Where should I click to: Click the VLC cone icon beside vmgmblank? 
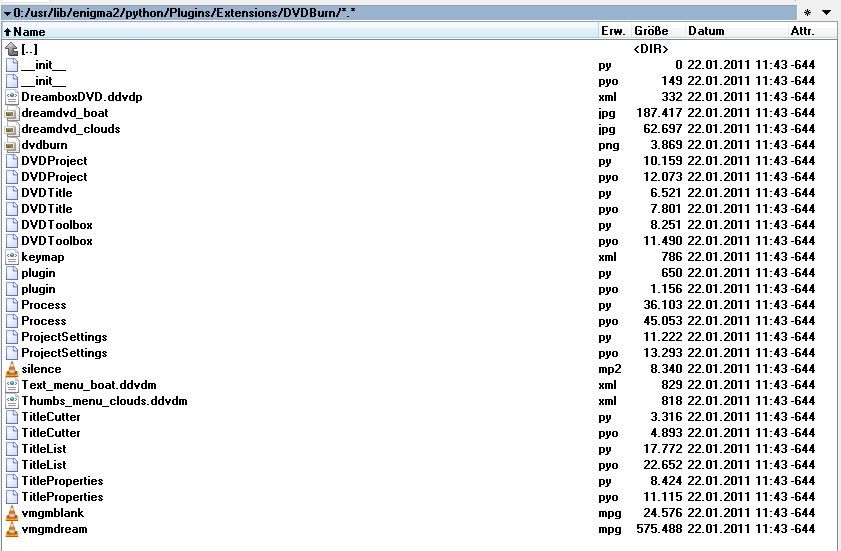click(x=11, y=513)
